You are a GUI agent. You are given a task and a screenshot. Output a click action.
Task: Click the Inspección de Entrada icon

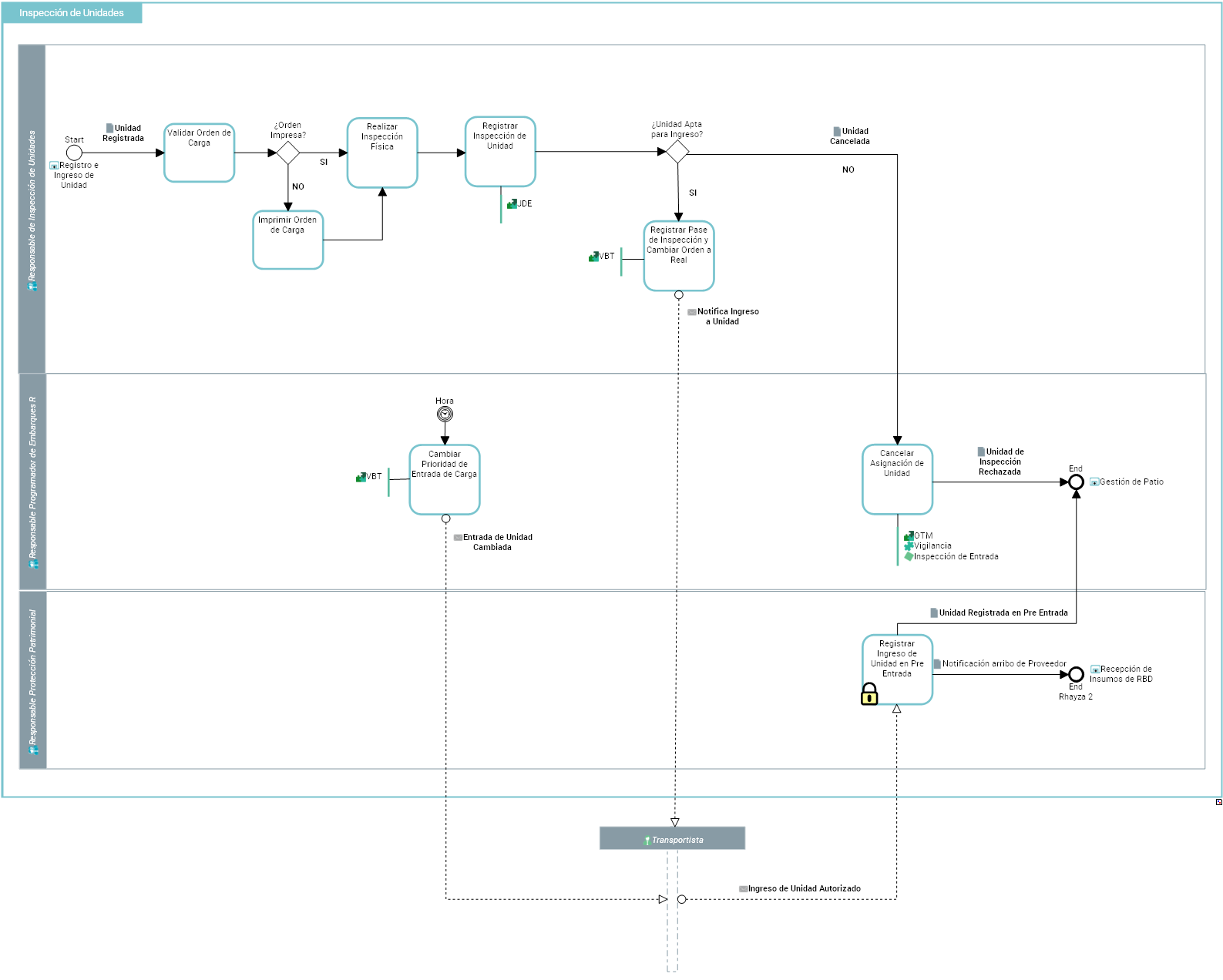coord(909,556)
